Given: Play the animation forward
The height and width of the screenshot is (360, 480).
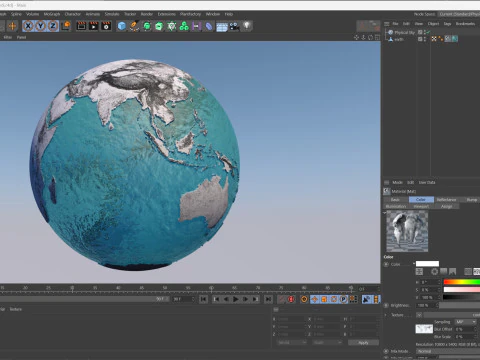Looking at the screenshot, I should 235,299.
